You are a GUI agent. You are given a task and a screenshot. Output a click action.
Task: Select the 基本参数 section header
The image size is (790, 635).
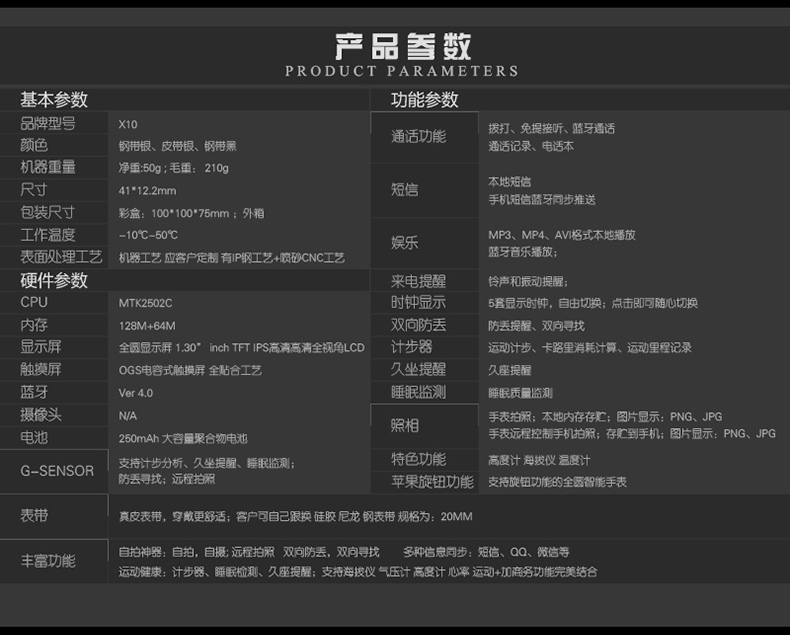[x=54, y=100]
